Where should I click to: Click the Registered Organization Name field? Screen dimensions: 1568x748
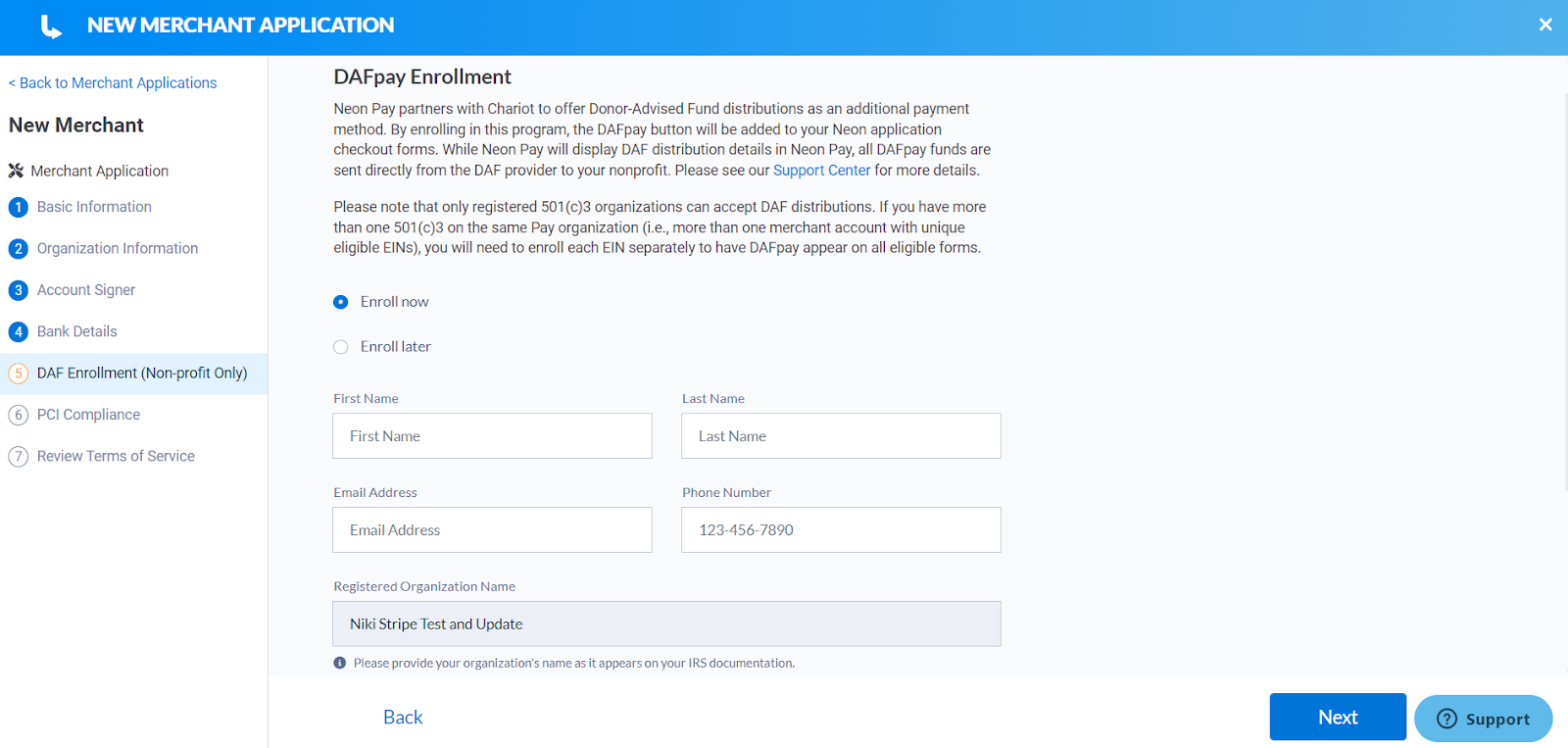pos(666,623)
